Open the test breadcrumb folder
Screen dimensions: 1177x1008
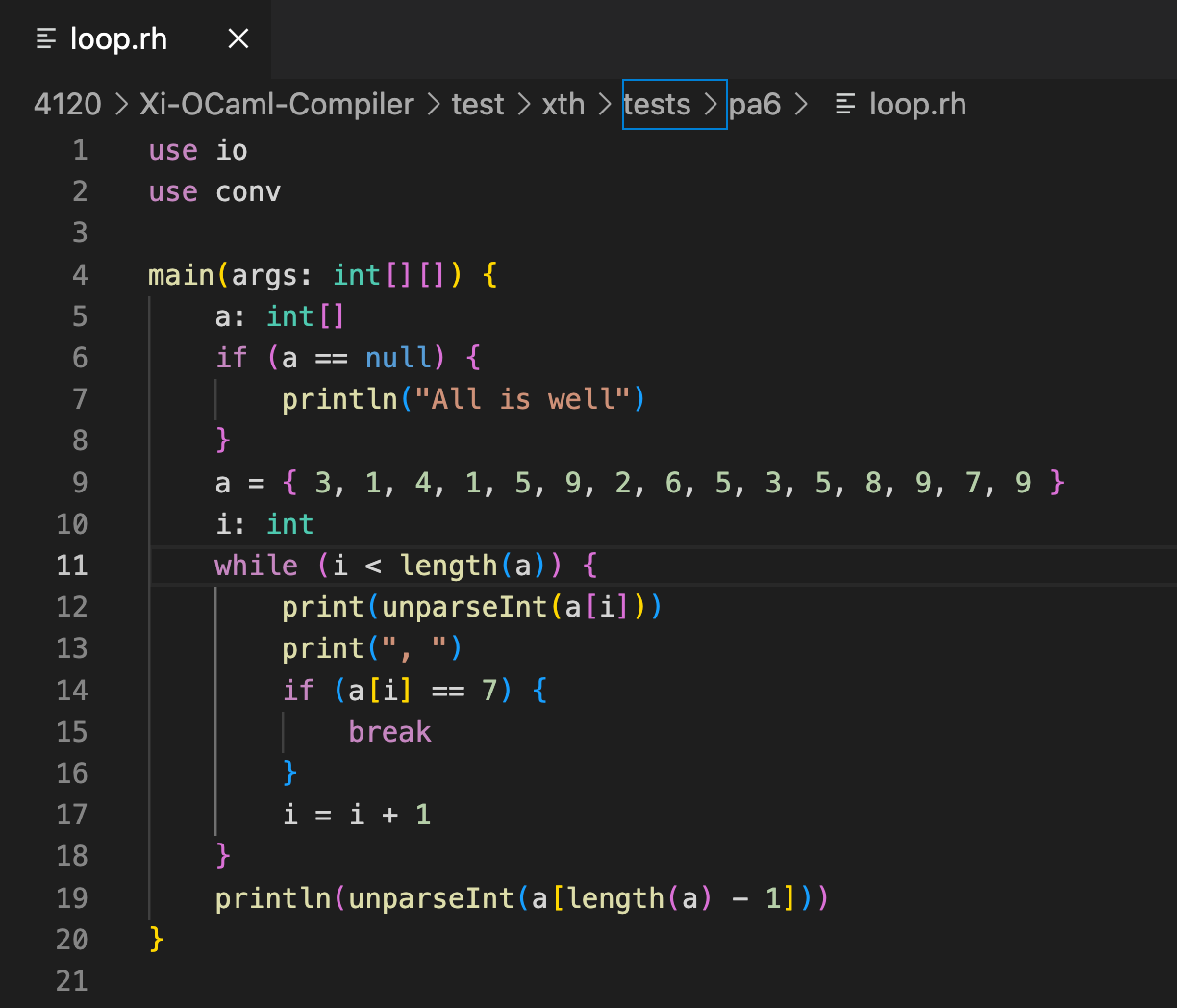478,104
